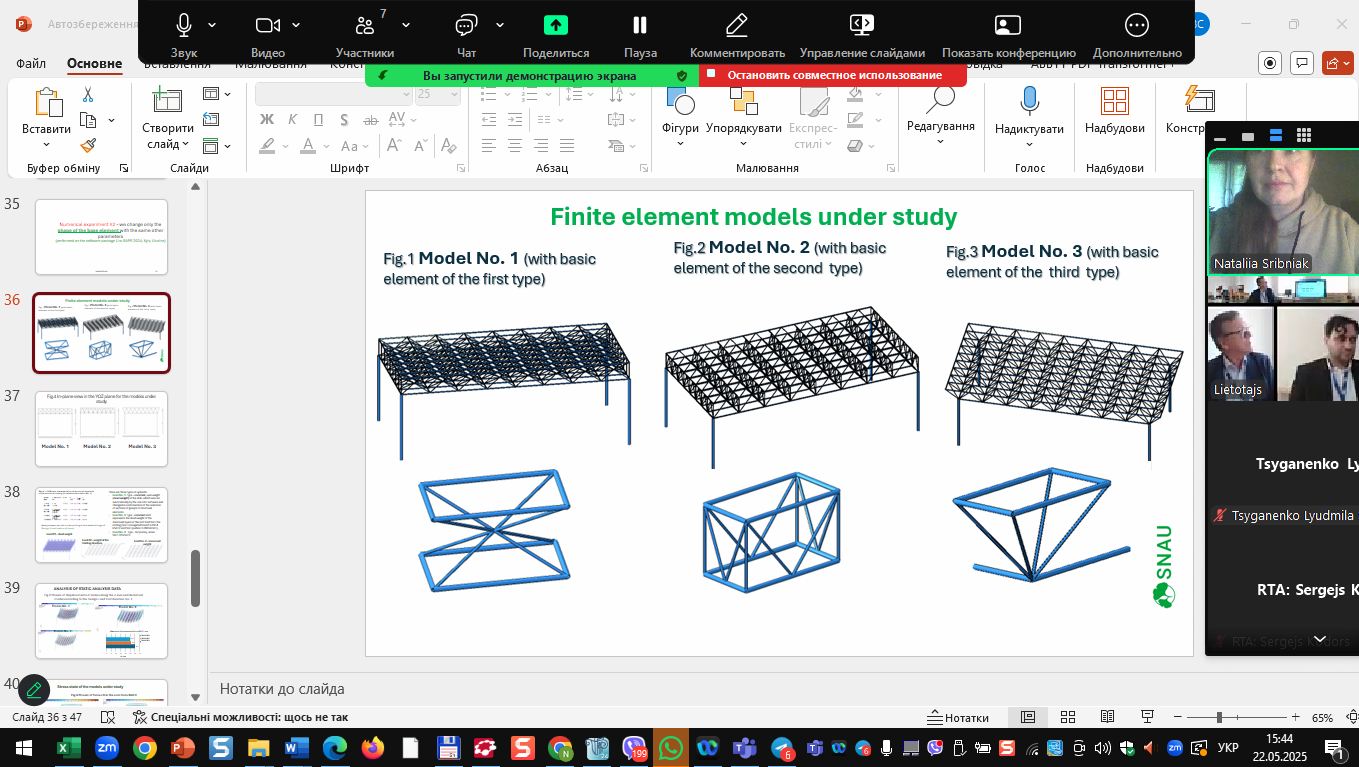Toggle underline П formatting
Viewport: 1359px width, 767px height.
pos(318,120)
